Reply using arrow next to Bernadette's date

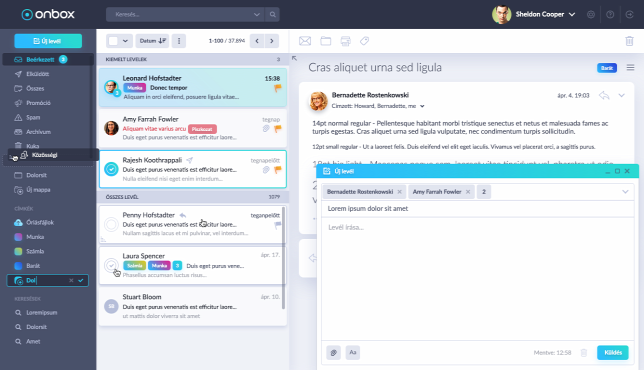(x=604, y=96)
